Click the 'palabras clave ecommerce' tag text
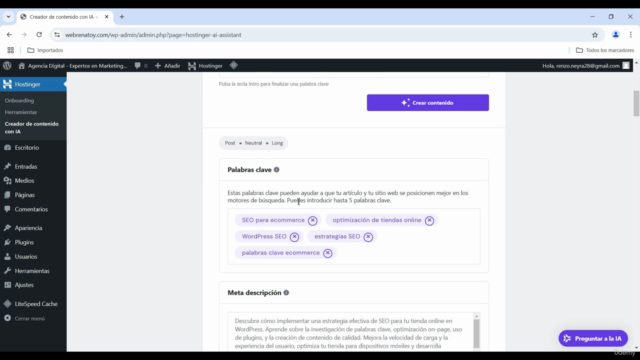640x360 pixels. (280, 253)
